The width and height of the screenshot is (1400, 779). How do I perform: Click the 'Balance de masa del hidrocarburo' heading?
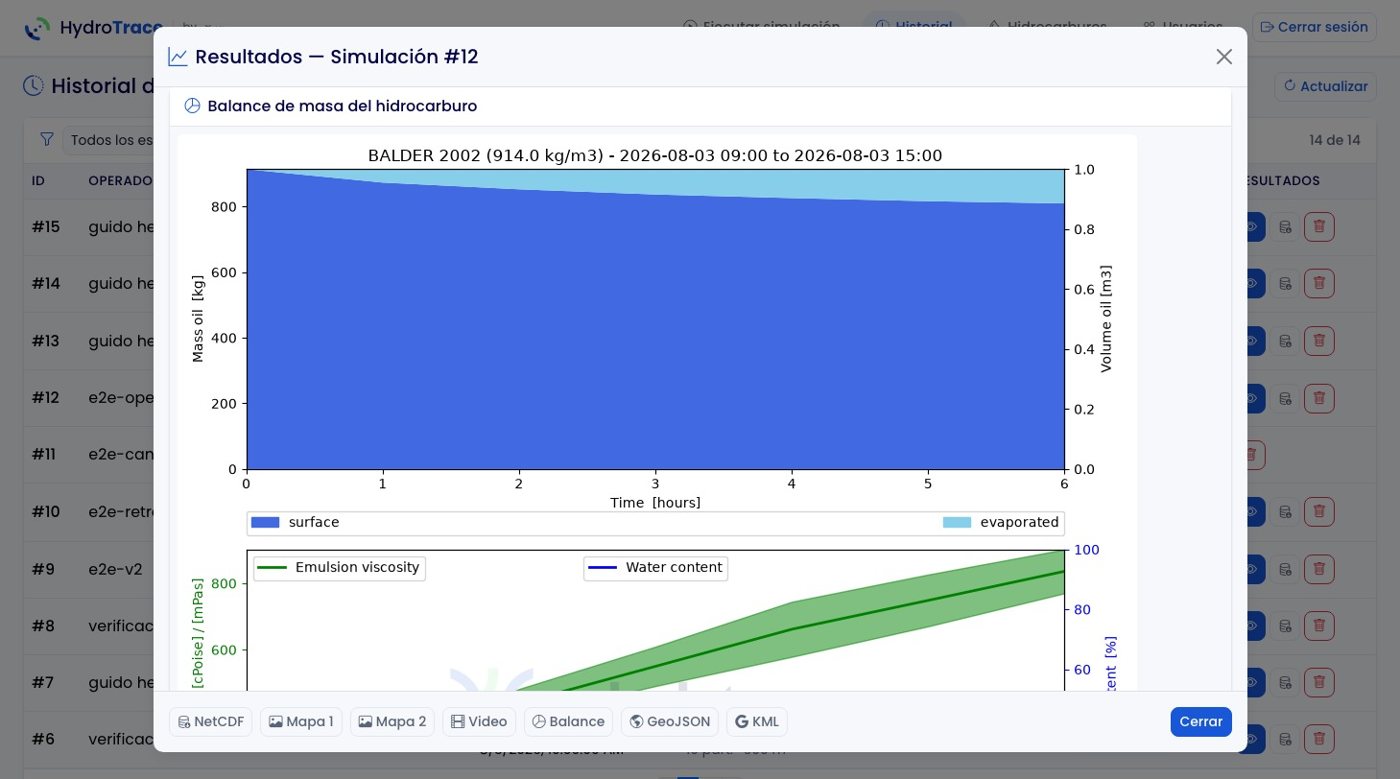click(x=342, y=106)
